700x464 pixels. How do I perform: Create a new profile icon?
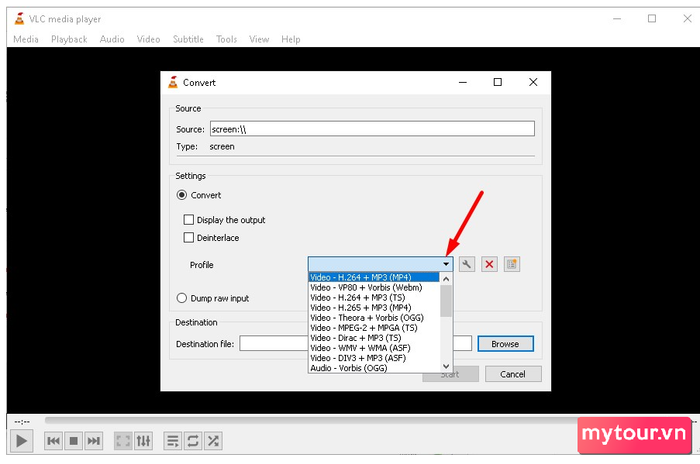pos(511,264)
